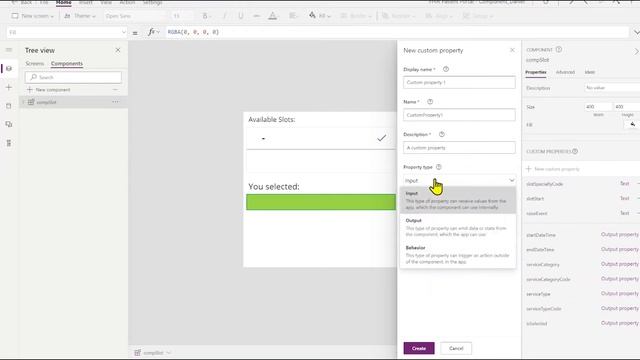This screenshot has width=640, height=360.
Task: Open the New screen dropdown
Action: 33,16
